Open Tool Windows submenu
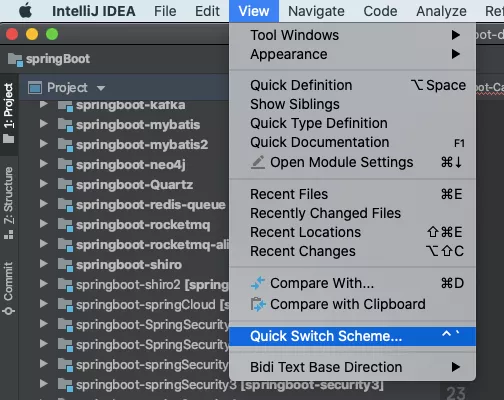Image resolution: width=504 pixels, height=400 pixels. (352, 35)
